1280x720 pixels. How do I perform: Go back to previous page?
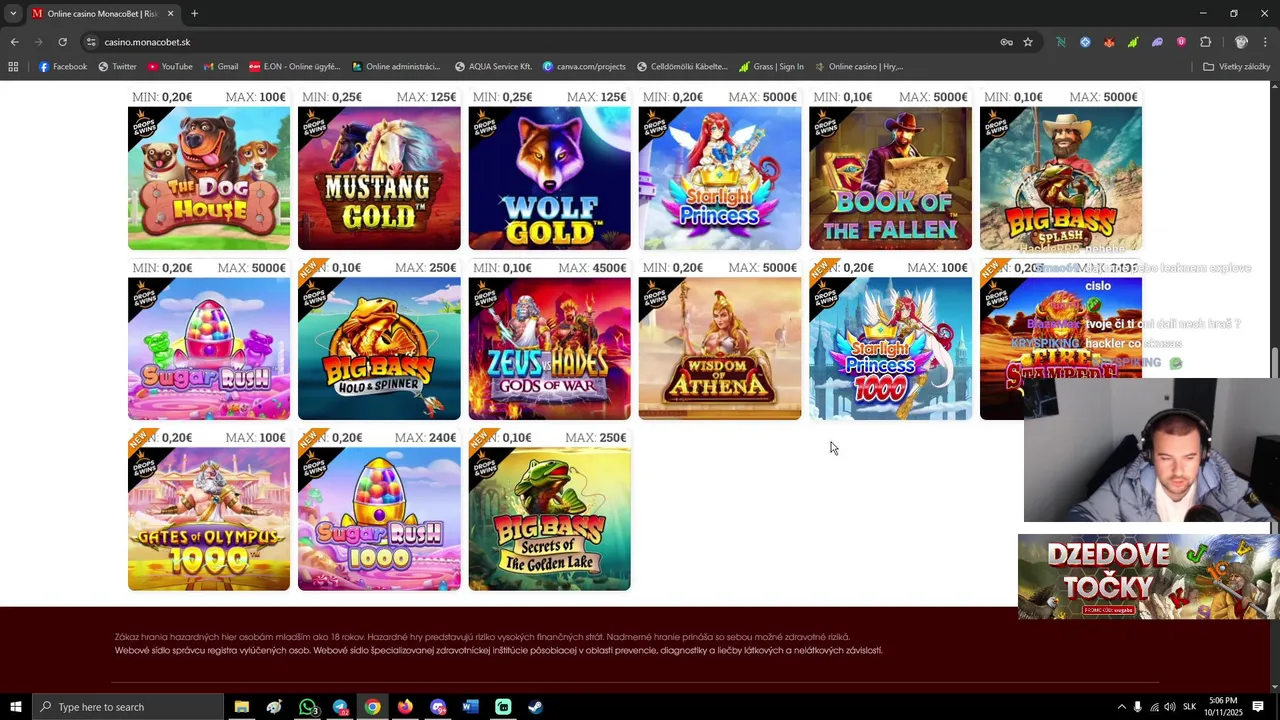click(x=14, y=42)
